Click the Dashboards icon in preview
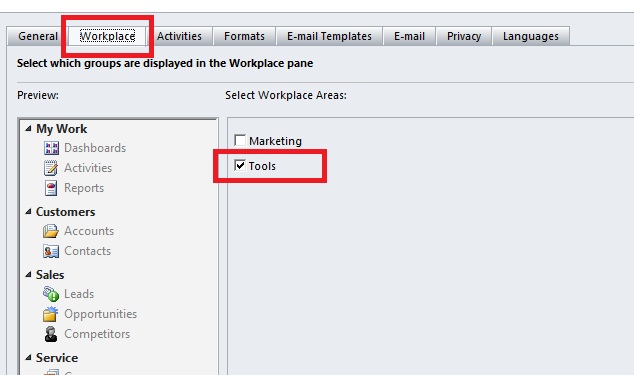Image resolution: width=634 pixels, height=375 pixels. click(51, 148)
